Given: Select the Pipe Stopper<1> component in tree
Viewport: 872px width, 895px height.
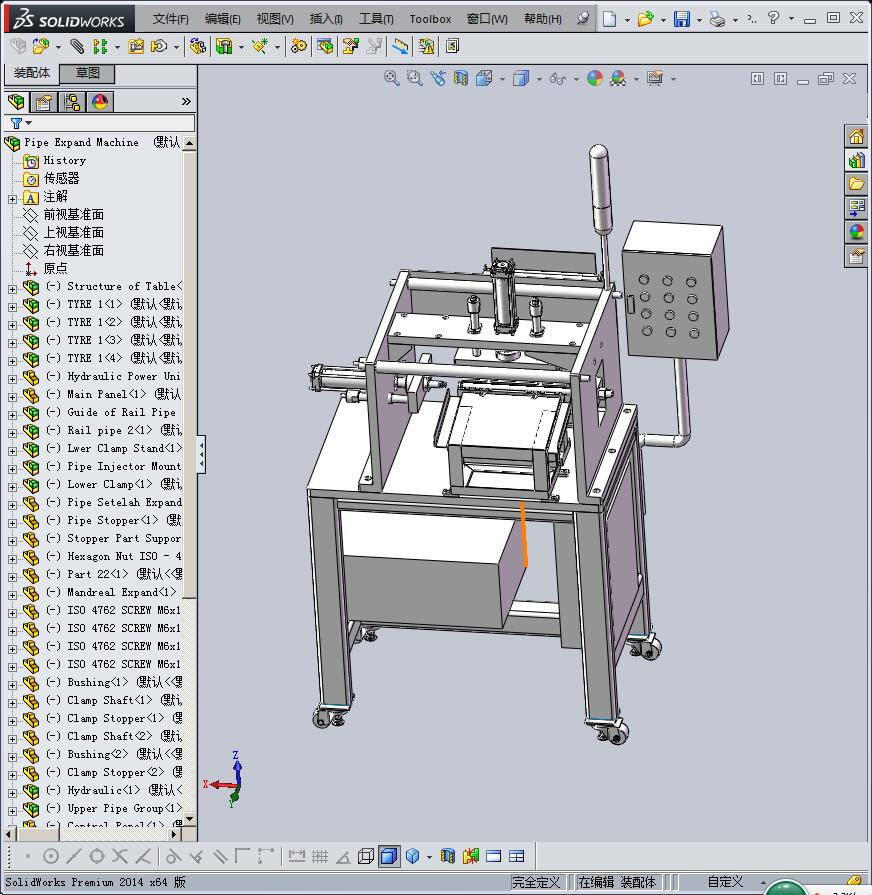Looking at the screenshot, I should tap(112, 521).
